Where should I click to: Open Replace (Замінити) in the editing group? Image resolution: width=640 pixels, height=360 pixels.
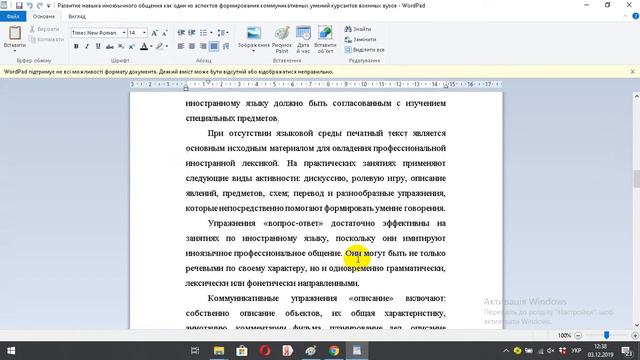[360, 40]
